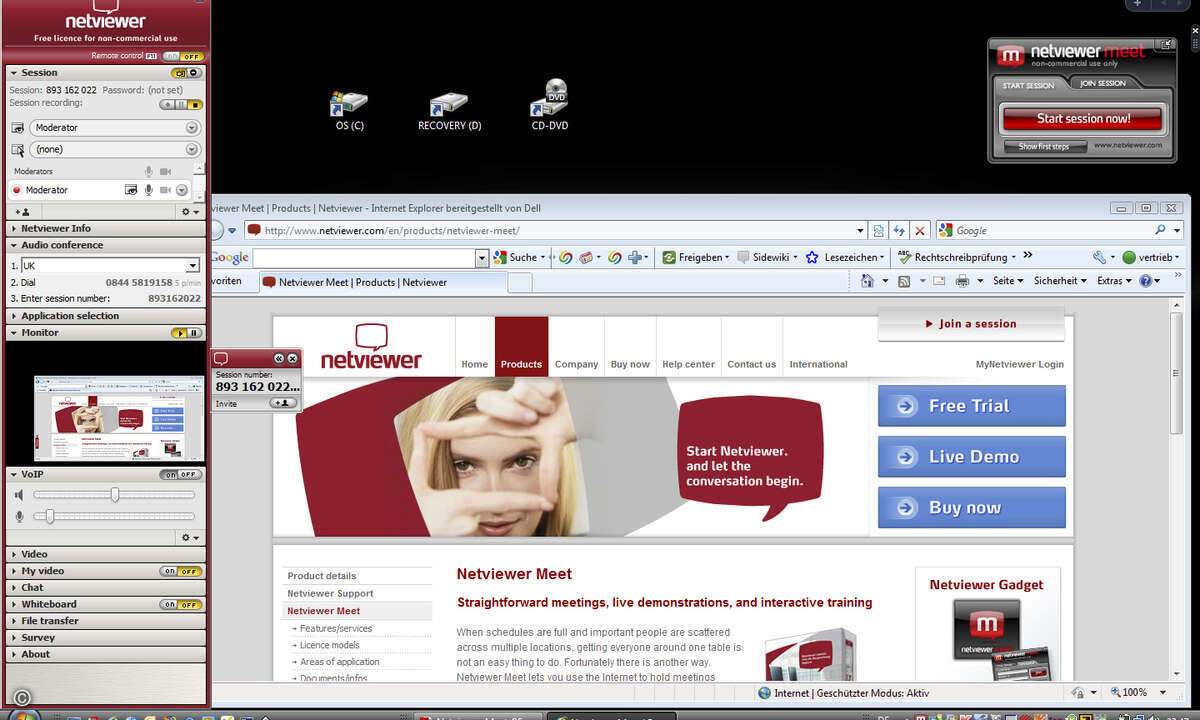Image resolution: width=1200 pixels, height=720 pixels.
Task: Expand the About section
Action: (106, 654)
